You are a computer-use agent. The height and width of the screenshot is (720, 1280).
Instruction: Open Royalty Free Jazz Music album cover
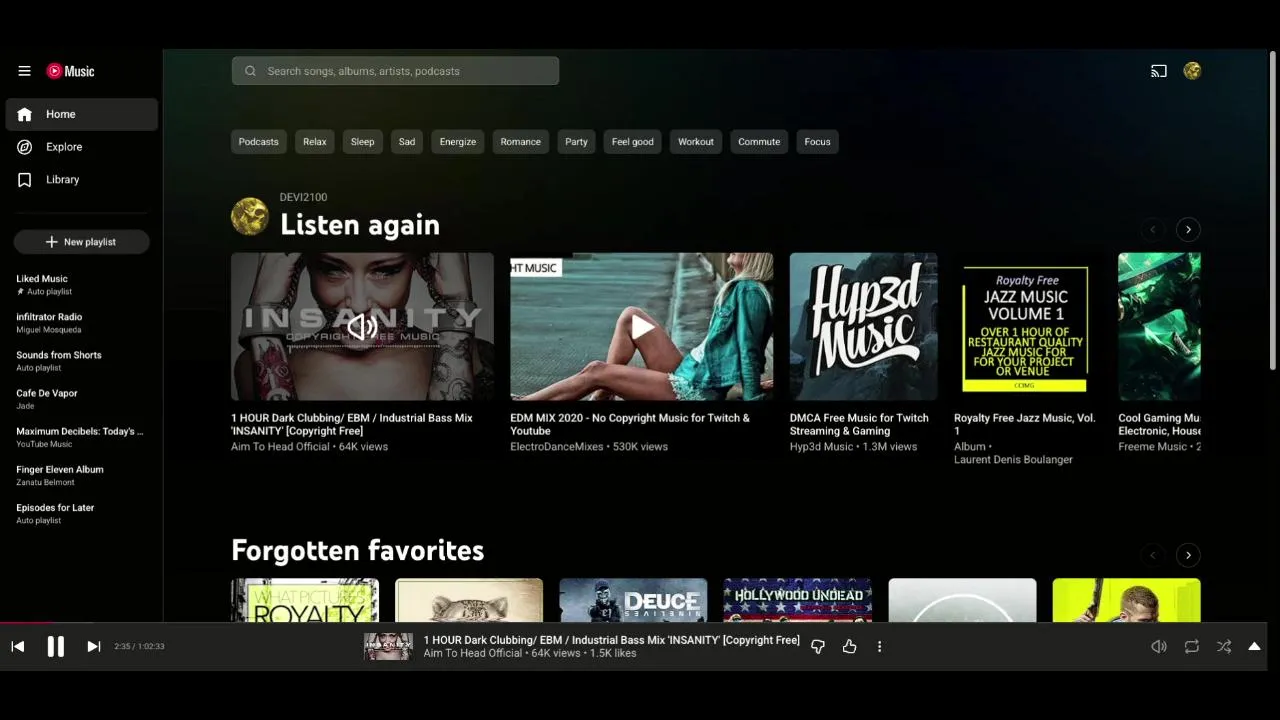coord(1025,326)
